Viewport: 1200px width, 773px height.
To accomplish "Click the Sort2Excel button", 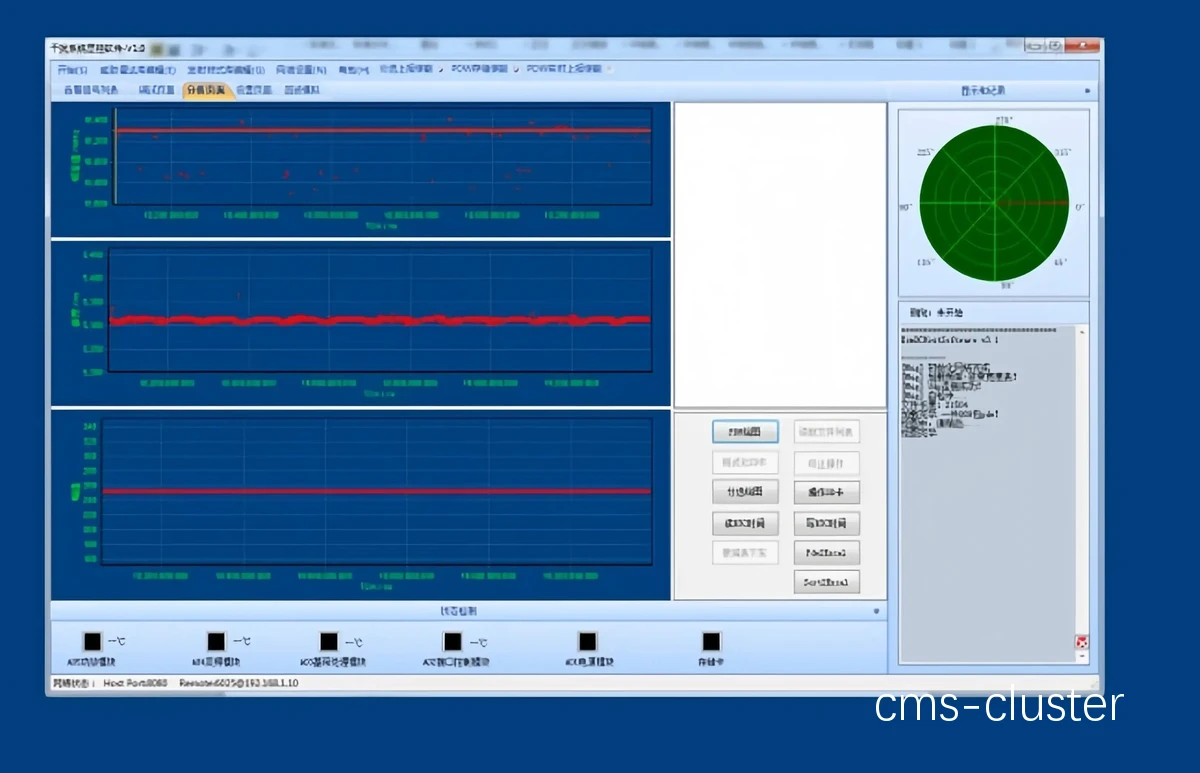I will pyautogui.click(x=827, y=583).
